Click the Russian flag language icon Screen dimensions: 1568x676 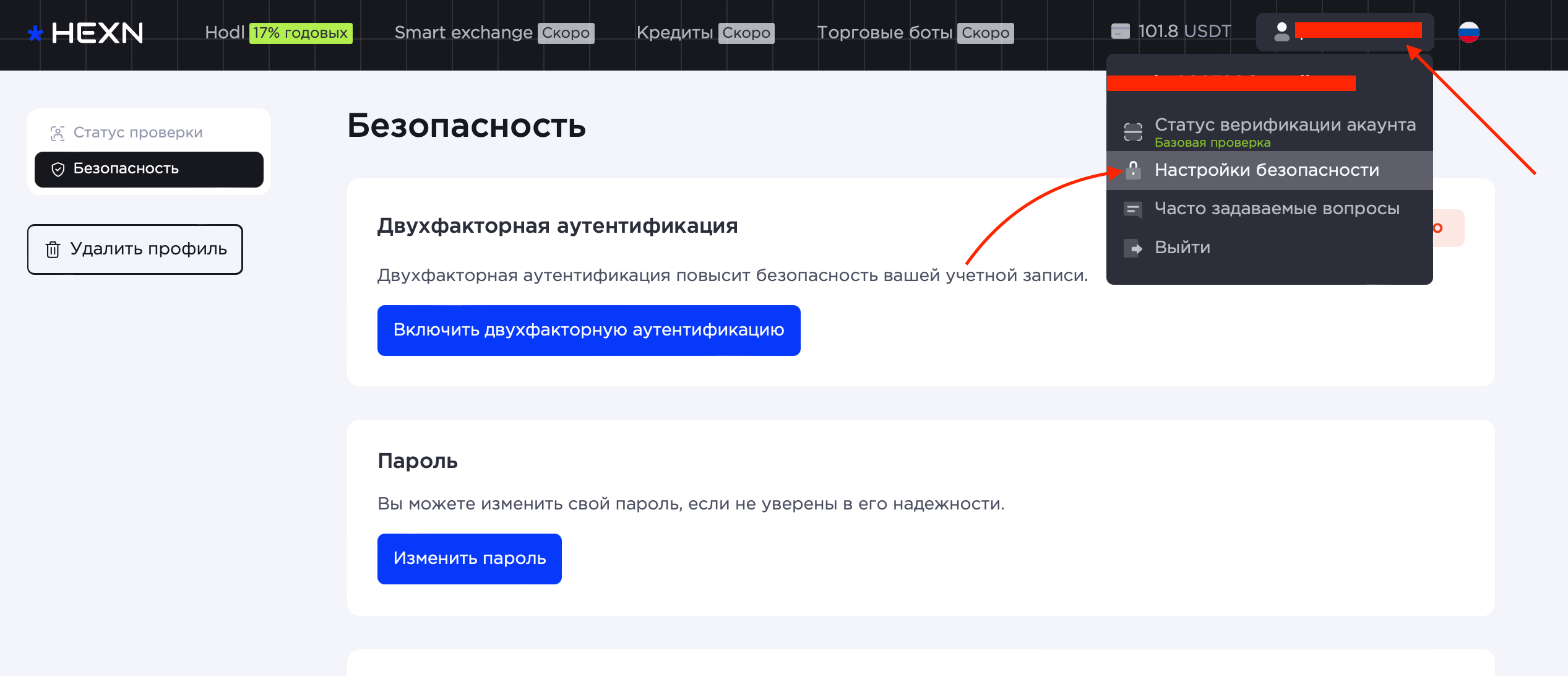tap(1468, 32)
